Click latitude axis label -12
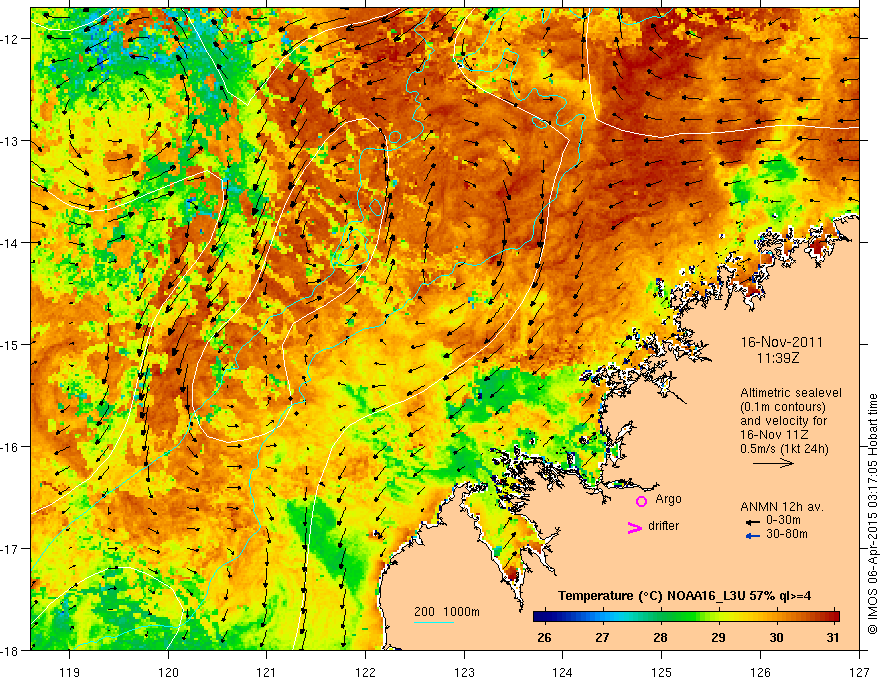The image size is (880, 680). coord(12,39)
